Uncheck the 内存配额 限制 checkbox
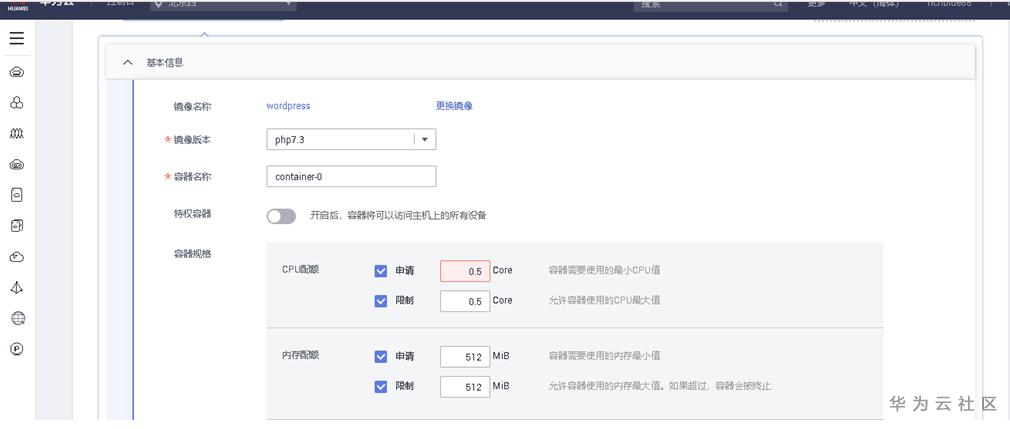1010x429 pixels. pos(381,387)
